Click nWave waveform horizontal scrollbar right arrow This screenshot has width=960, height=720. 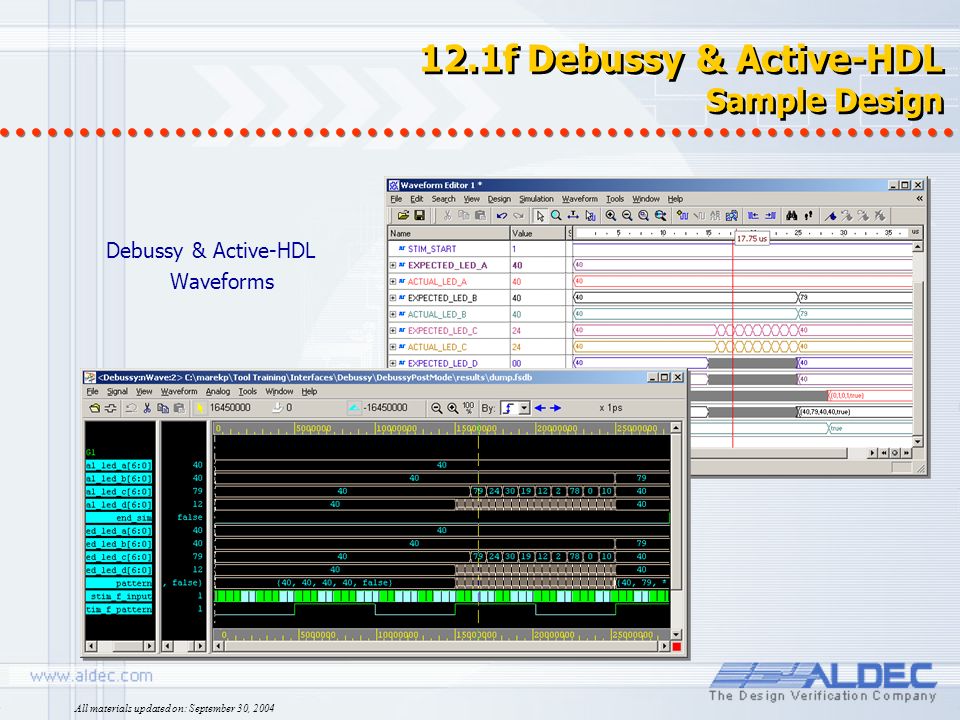coord(666,646)
